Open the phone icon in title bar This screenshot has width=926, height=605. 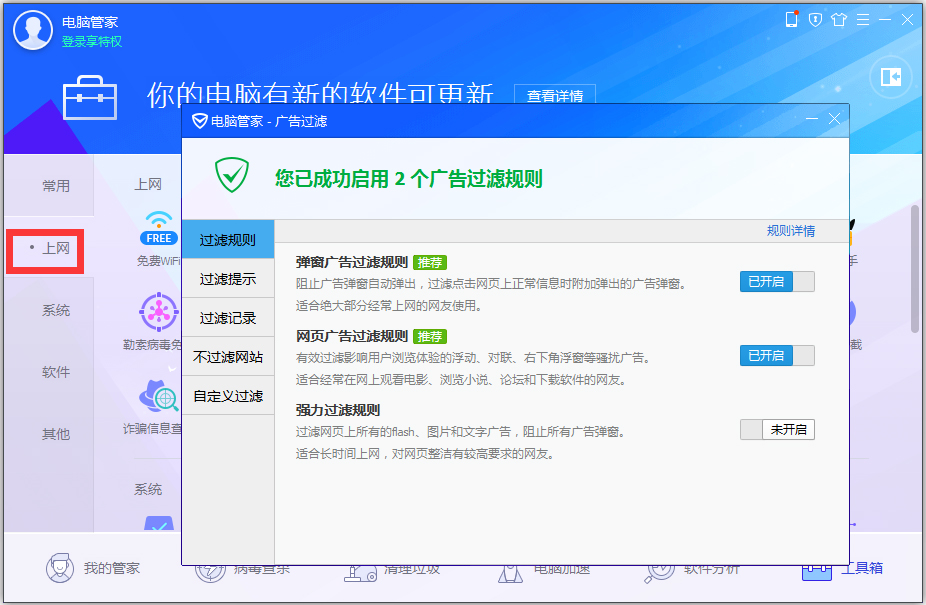(x=791, y=19)
